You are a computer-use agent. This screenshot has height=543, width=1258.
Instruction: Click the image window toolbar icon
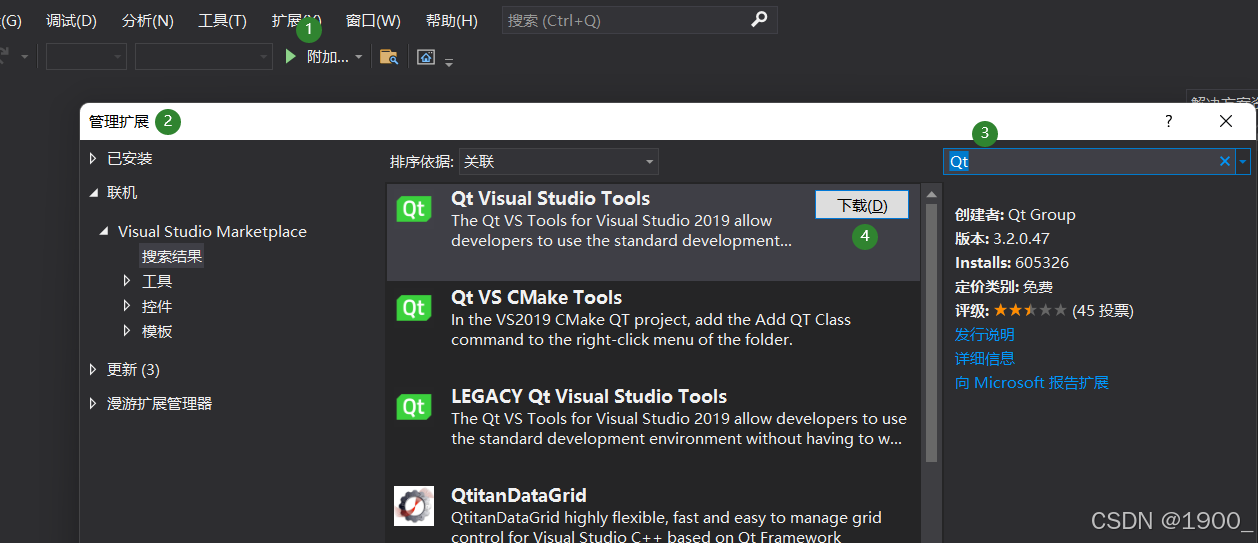pos(426,57)
